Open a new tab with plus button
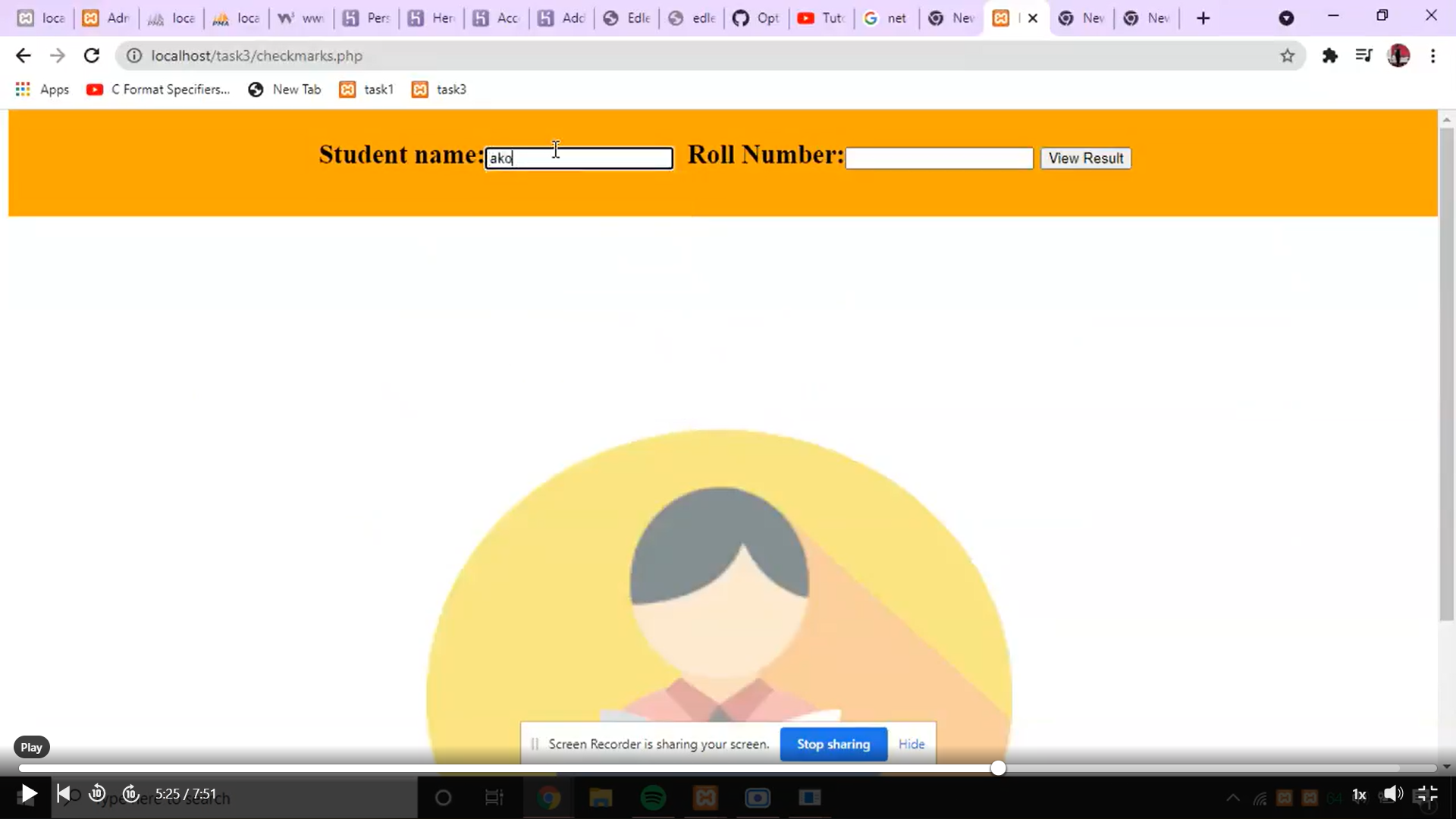Image resolution: width=1456 pixels, height=819 pixels. (1203, 18)
